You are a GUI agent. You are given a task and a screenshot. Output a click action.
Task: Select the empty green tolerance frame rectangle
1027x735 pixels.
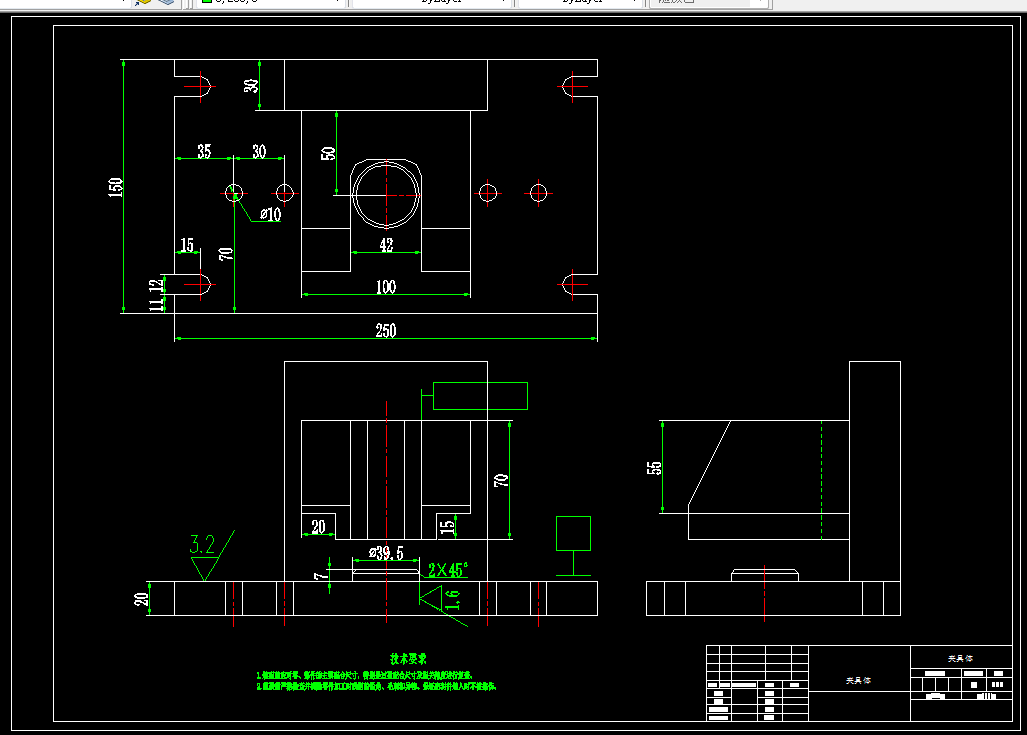point(480,396)
